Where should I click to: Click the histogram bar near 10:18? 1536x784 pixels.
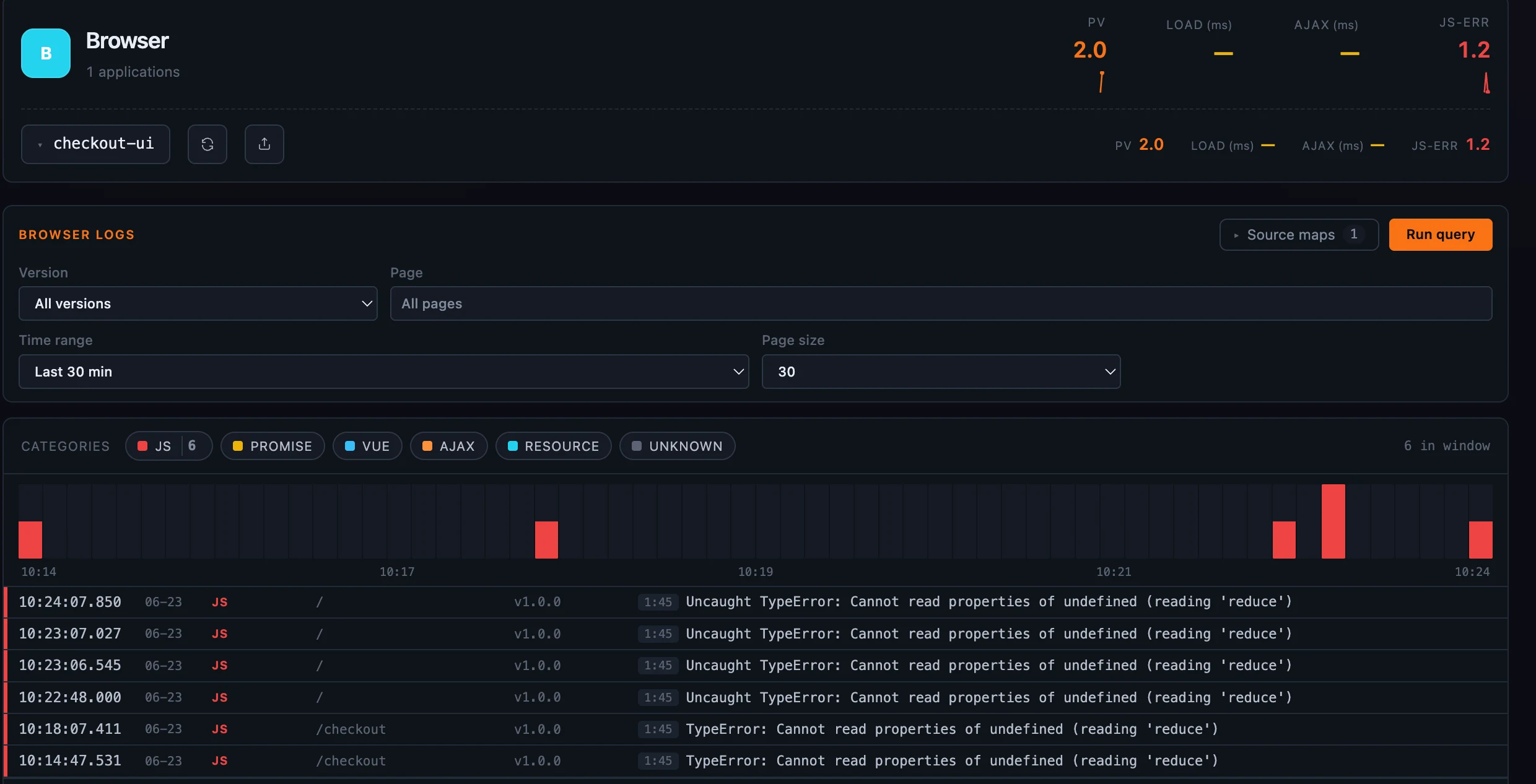point(546,540)
